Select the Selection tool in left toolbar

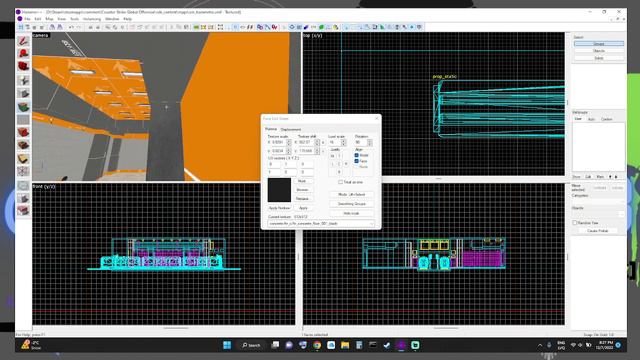tap(23, 41)
